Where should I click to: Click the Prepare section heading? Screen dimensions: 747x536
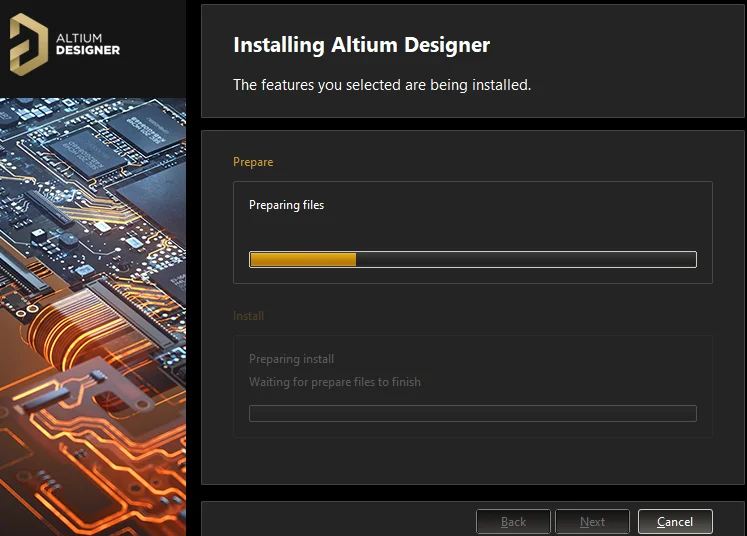click(253, 162)
